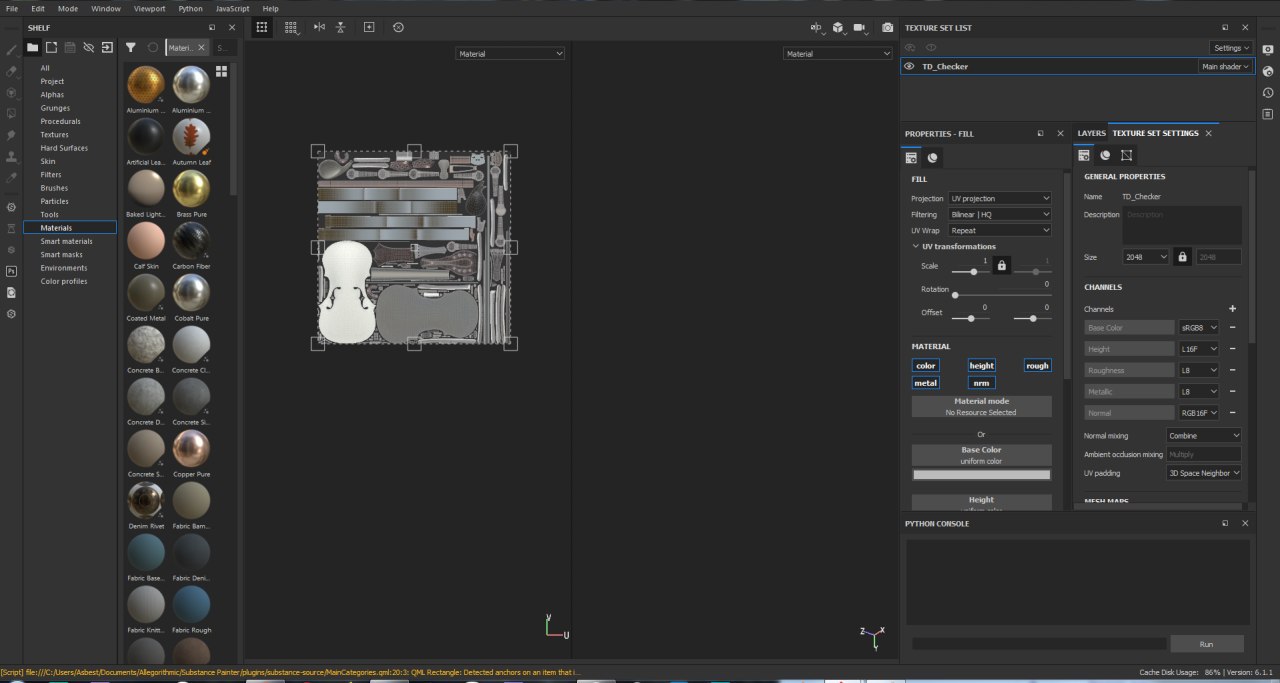Toggle the UV scale lock
This screenshot has width=1280, height=683.
1002,265
